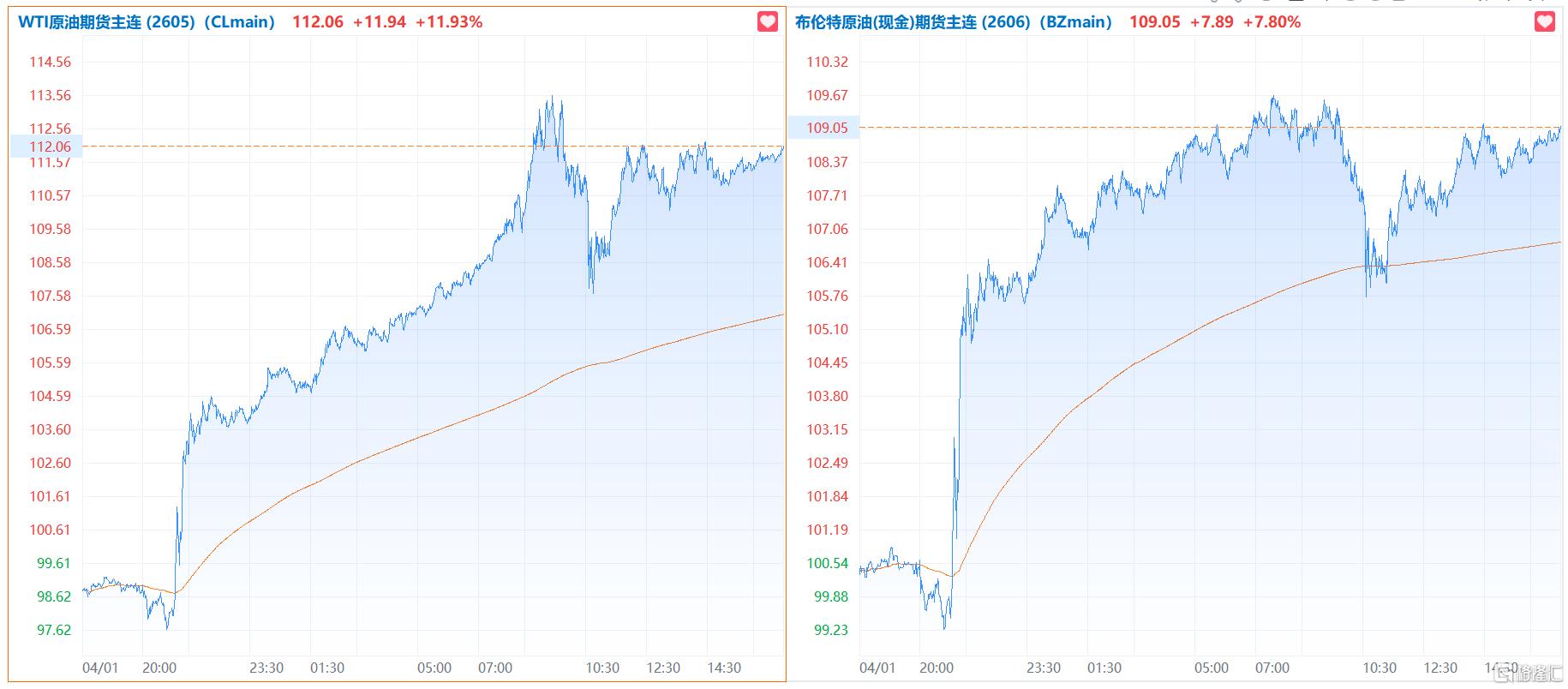Click highlighted 112.06 price tag on WTI axis
Viewport: 1568px width, 689px height.
[x=50, y=147]
